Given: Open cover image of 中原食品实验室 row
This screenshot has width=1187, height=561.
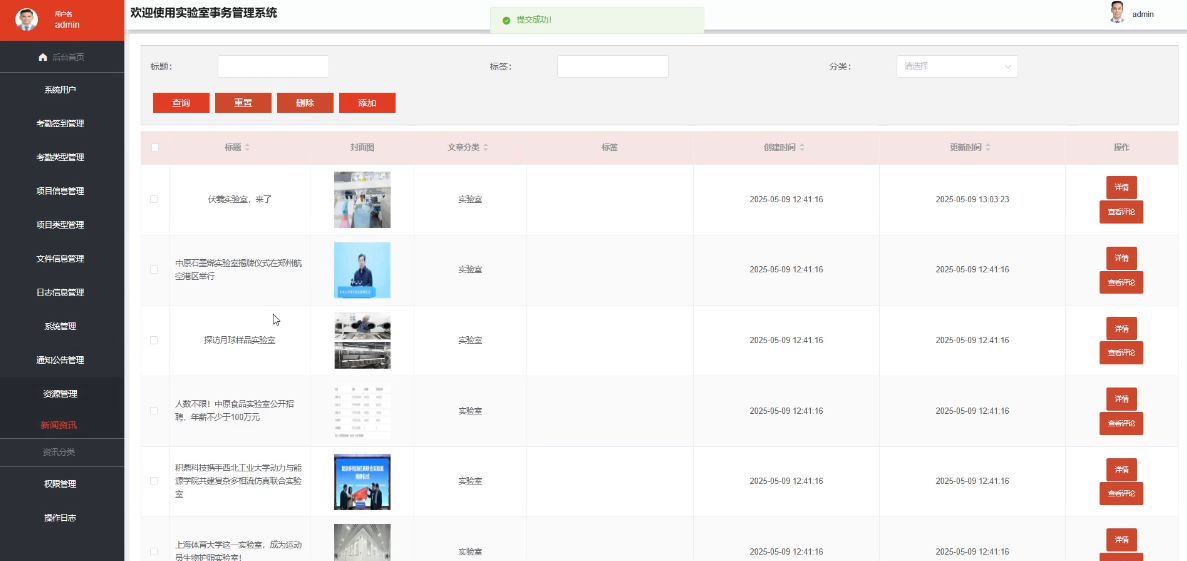Looking at the screenshot, I should pyautogui.click(x=362, y=411).
